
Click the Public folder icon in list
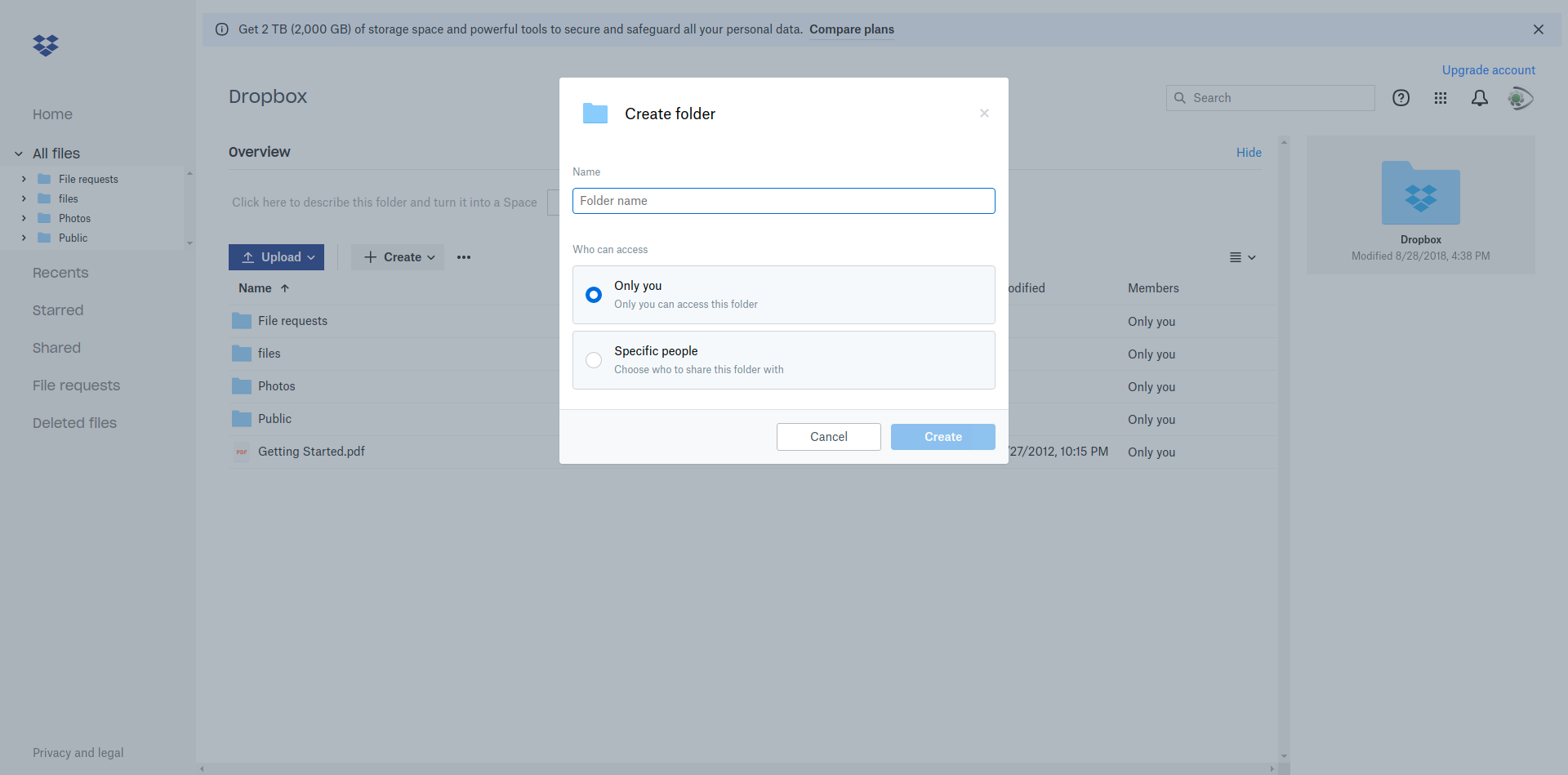(x=242, y=419)
